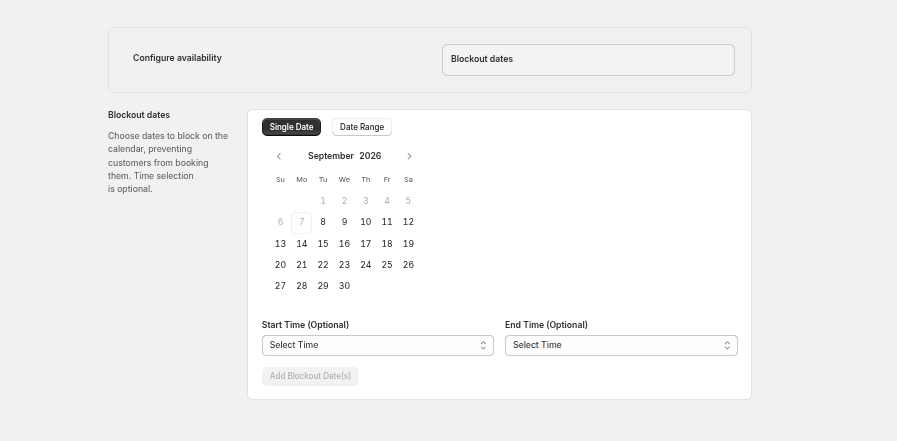This screenshot has width=897, height=441.
Task: Open Start Time dropdown
Action: coord(378,345)
